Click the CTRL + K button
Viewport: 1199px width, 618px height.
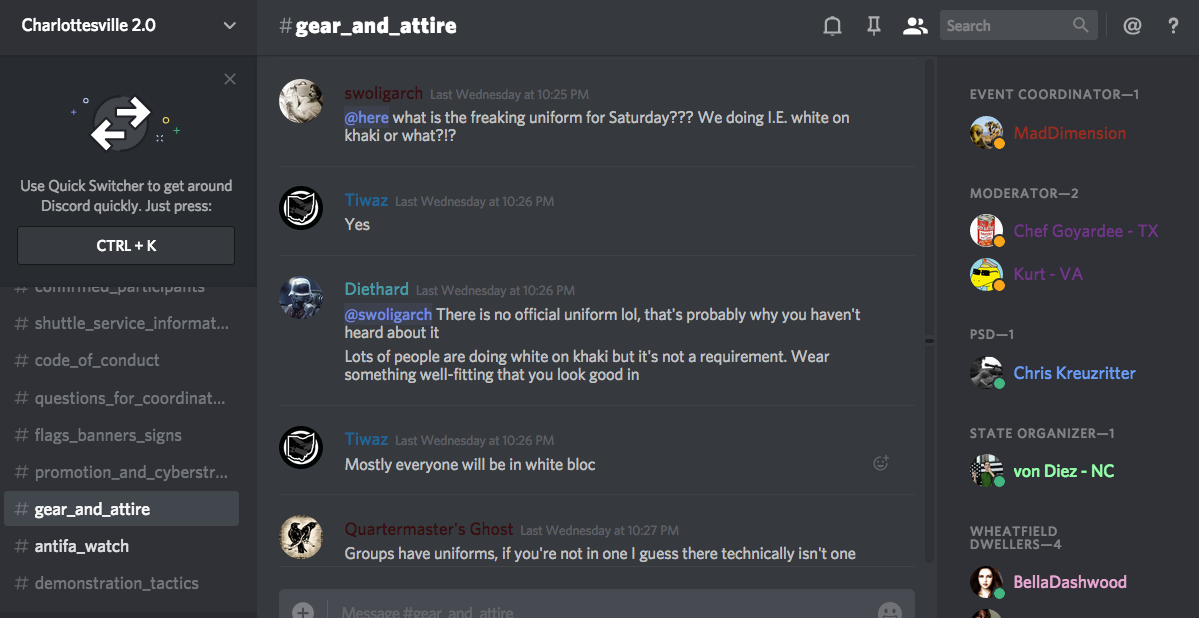tap(126, 246)
